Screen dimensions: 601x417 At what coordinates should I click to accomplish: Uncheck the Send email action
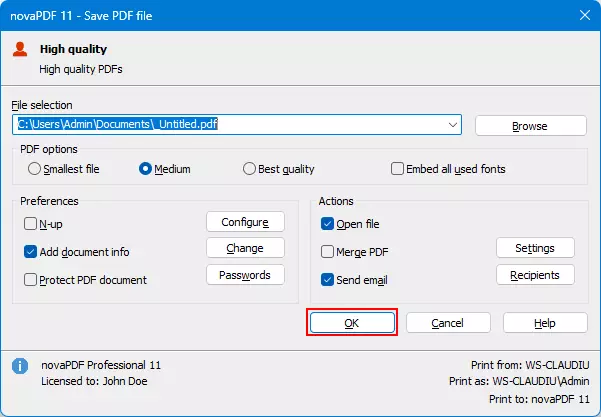click(328, 280)
